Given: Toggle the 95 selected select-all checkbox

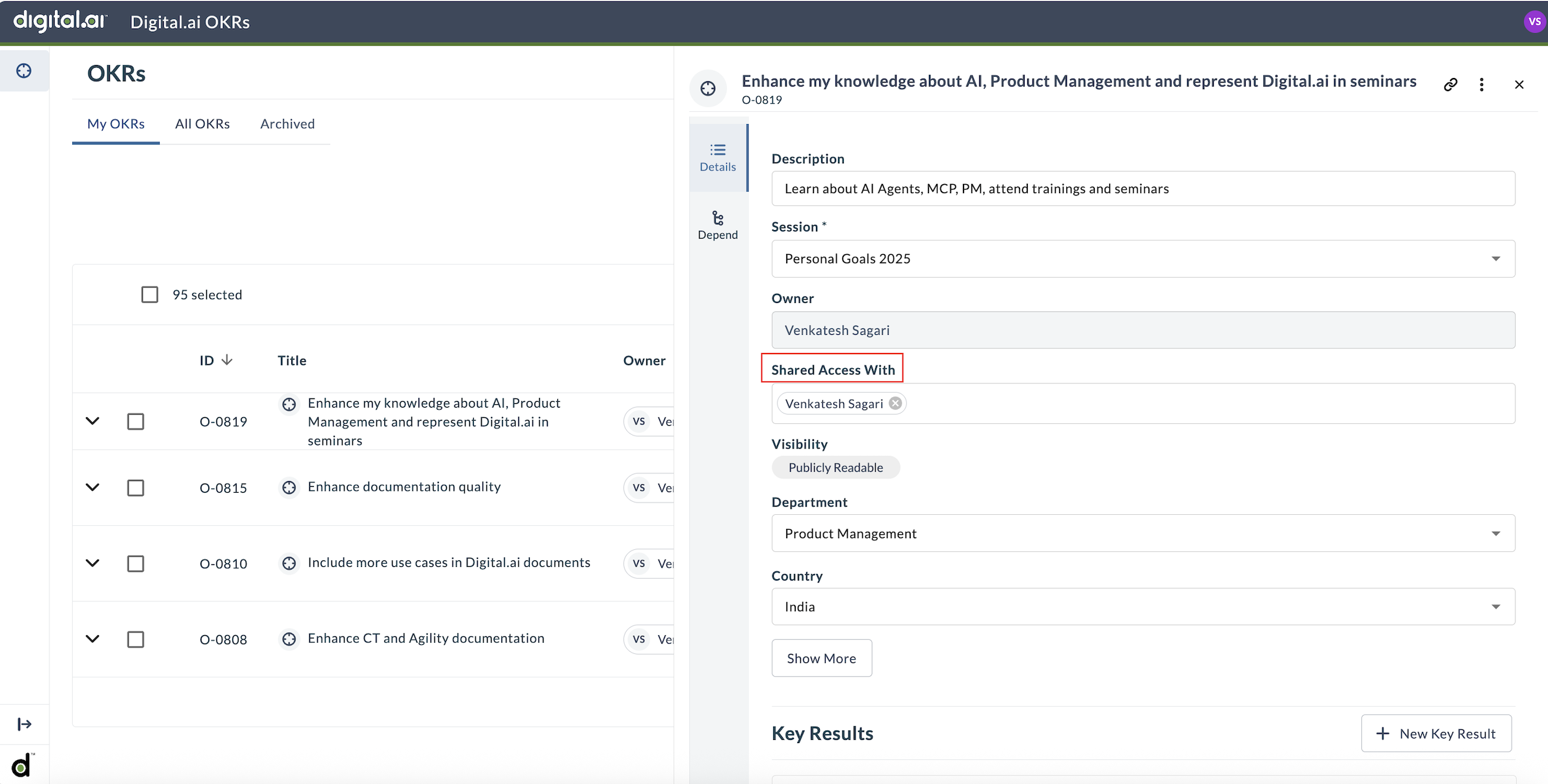Looking at the screenshot, I should coord(150,294).
